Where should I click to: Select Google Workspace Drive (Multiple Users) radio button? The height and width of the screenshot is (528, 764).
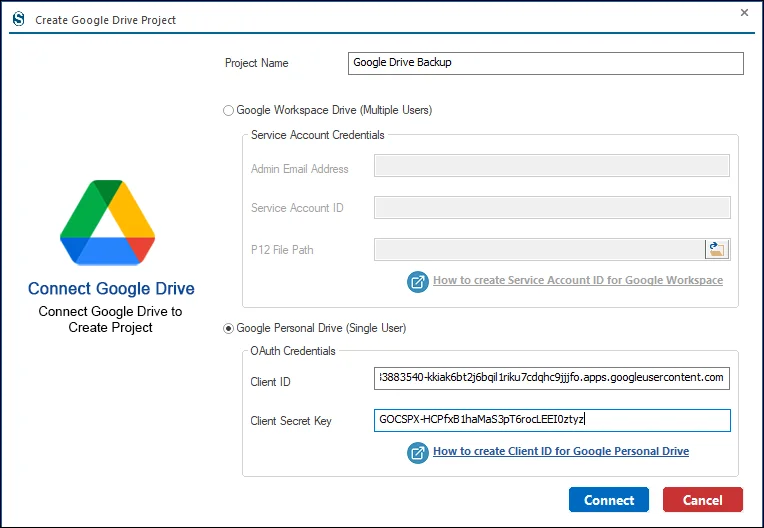pos(228,111)
